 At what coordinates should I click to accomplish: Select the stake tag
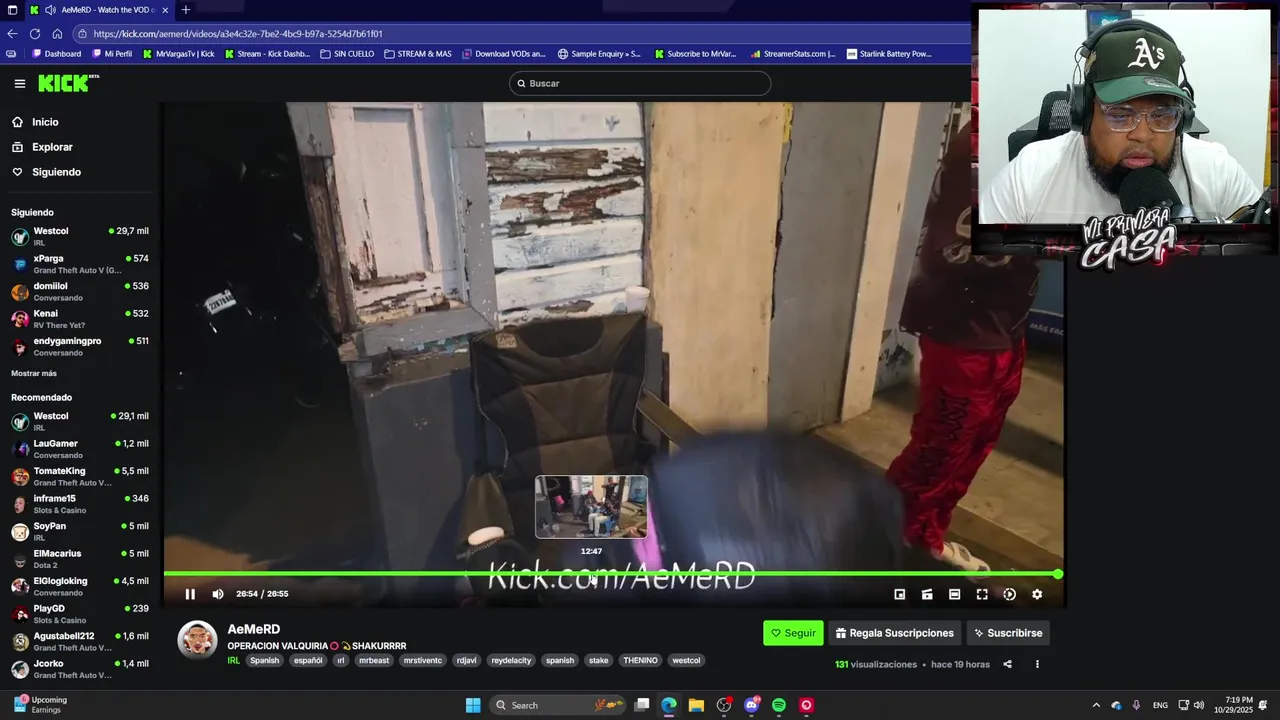click(598, 661)
